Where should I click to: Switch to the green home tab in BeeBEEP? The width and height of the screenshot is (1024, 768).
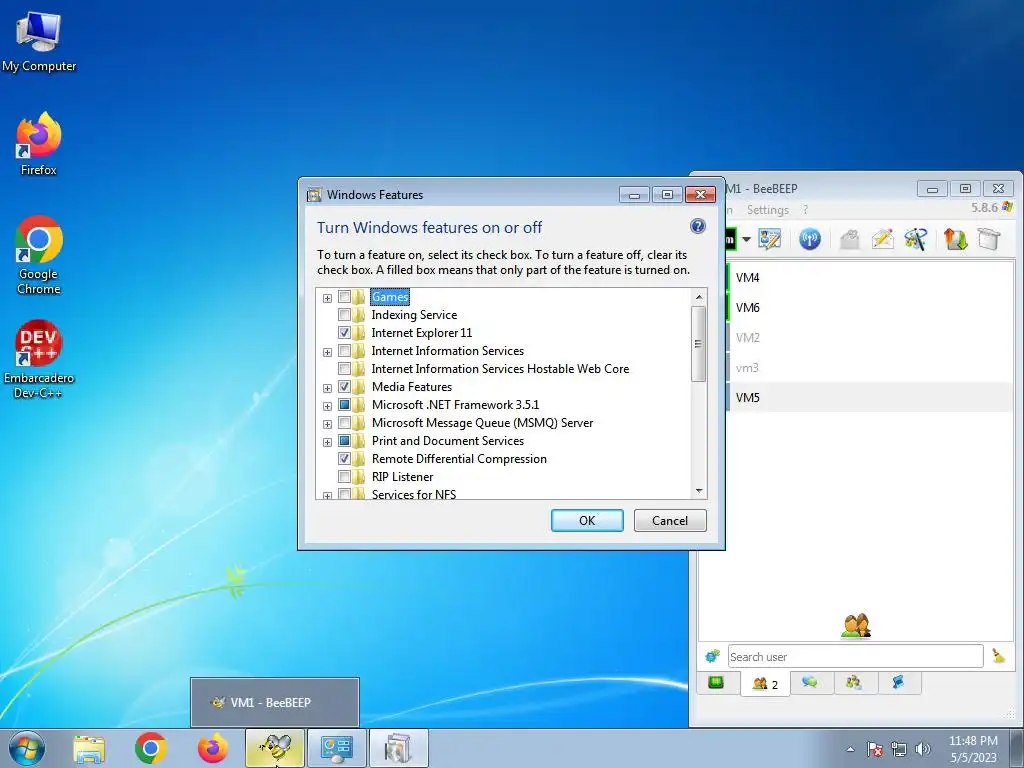pos(716,683)
